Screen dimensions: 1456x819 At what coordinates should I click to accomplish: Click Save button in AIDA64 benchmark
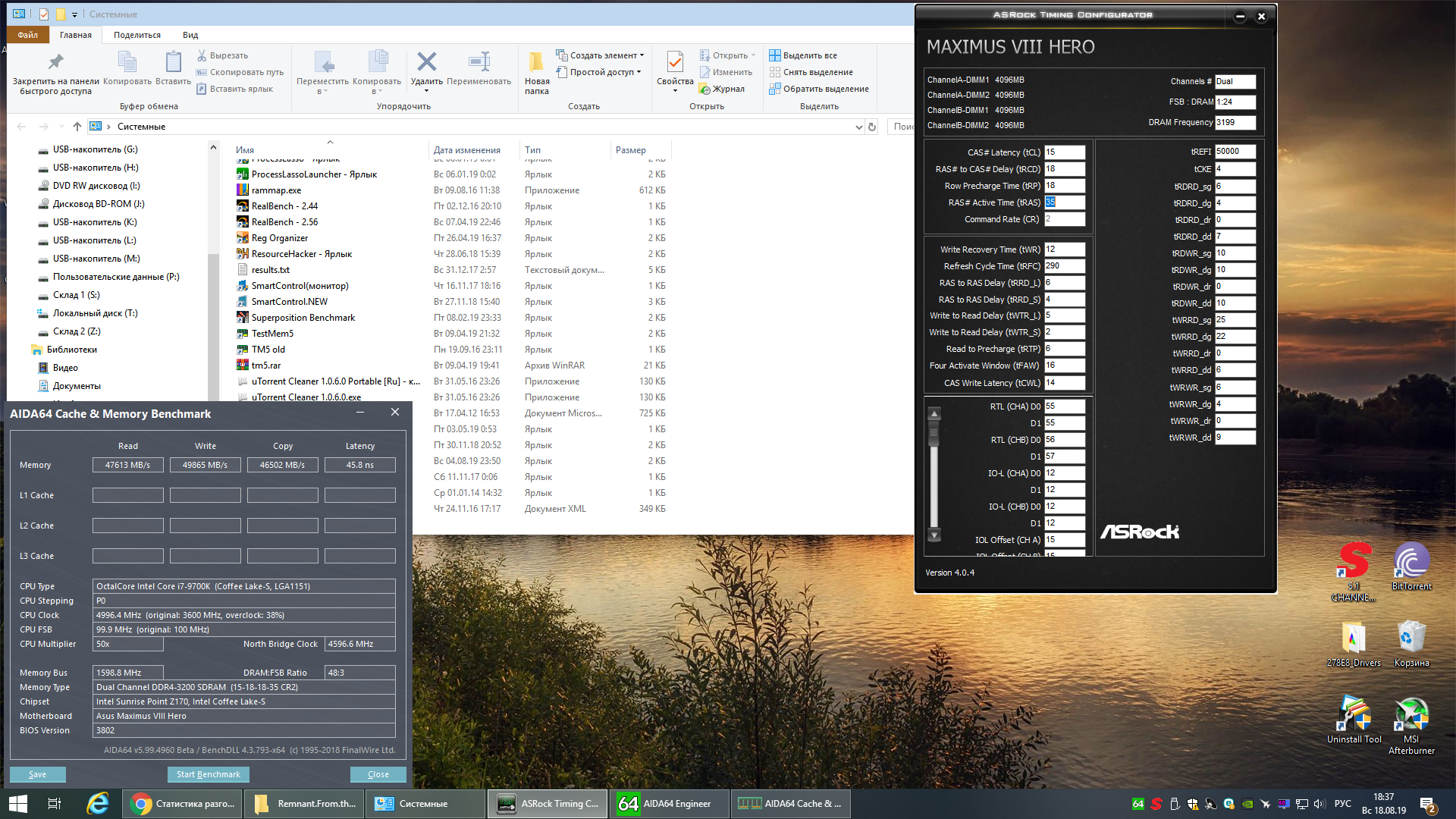[x=37, y=774]
